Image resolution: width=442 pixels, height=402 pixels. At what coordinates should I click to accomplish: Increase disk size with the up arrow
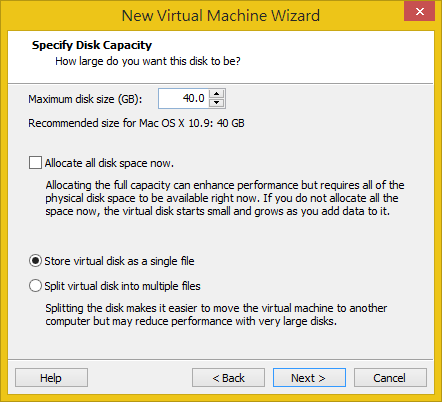coord(217,94)
